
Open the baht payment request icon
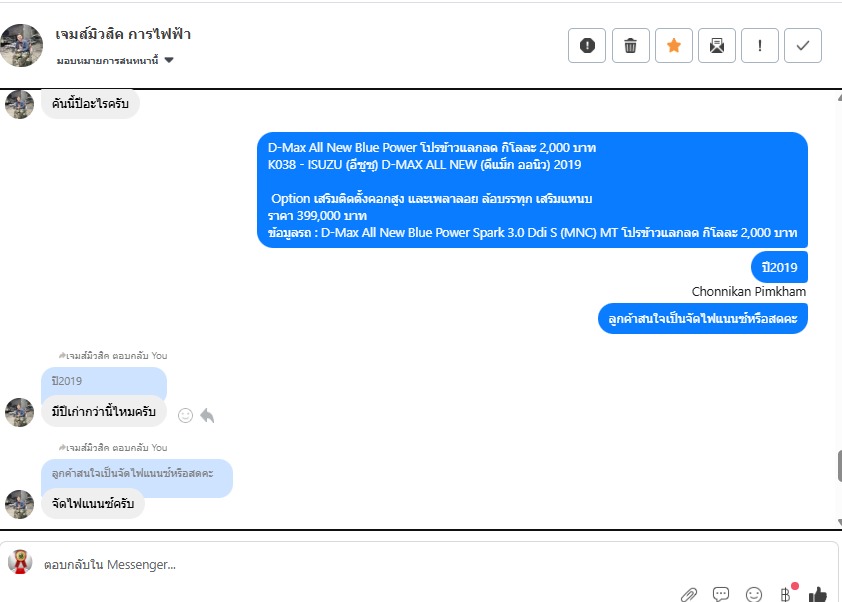pyautogui.click(x=786, y=594)
